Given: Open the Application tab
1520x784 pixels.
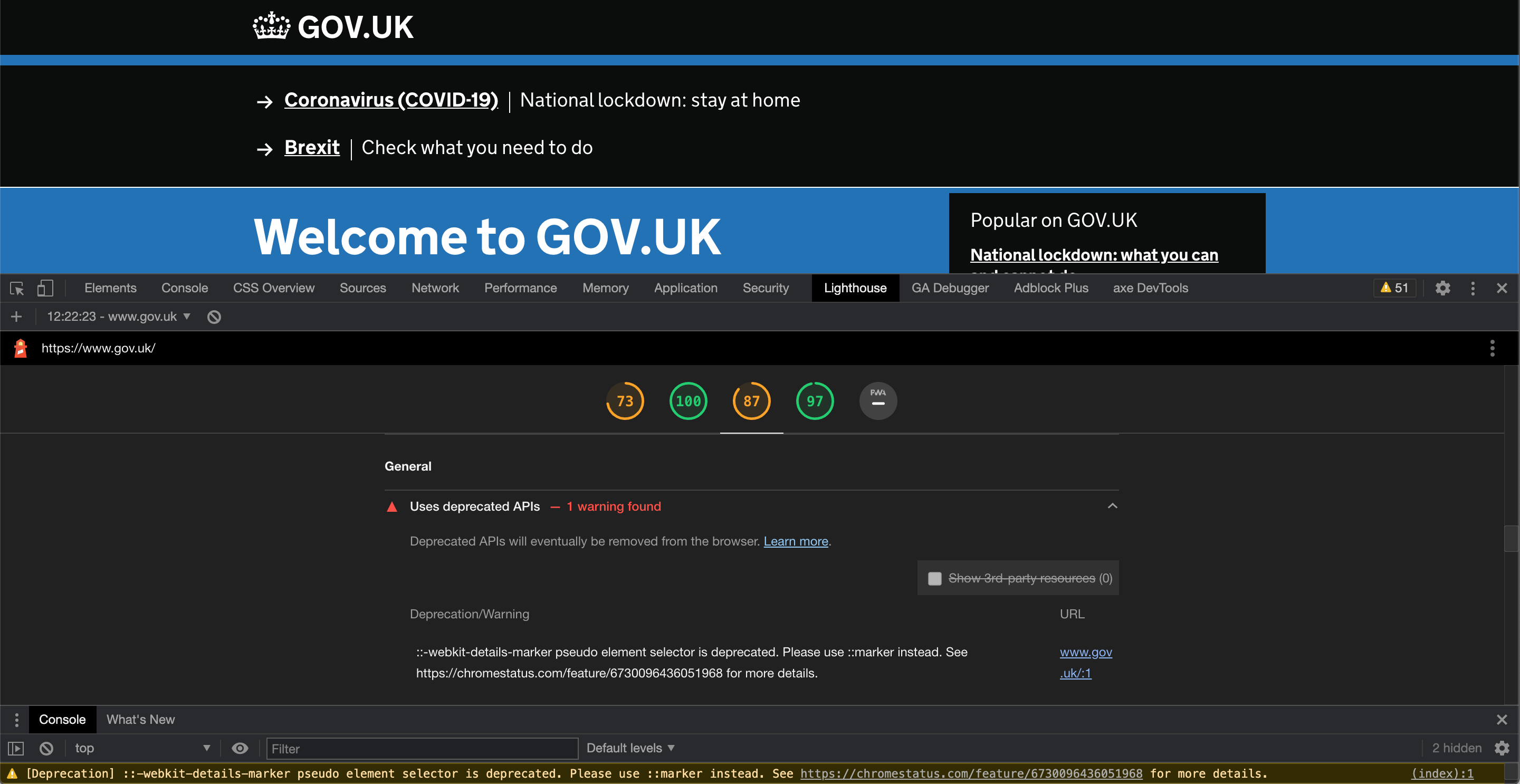Looking at the screenshot, I should coord(686,288).
